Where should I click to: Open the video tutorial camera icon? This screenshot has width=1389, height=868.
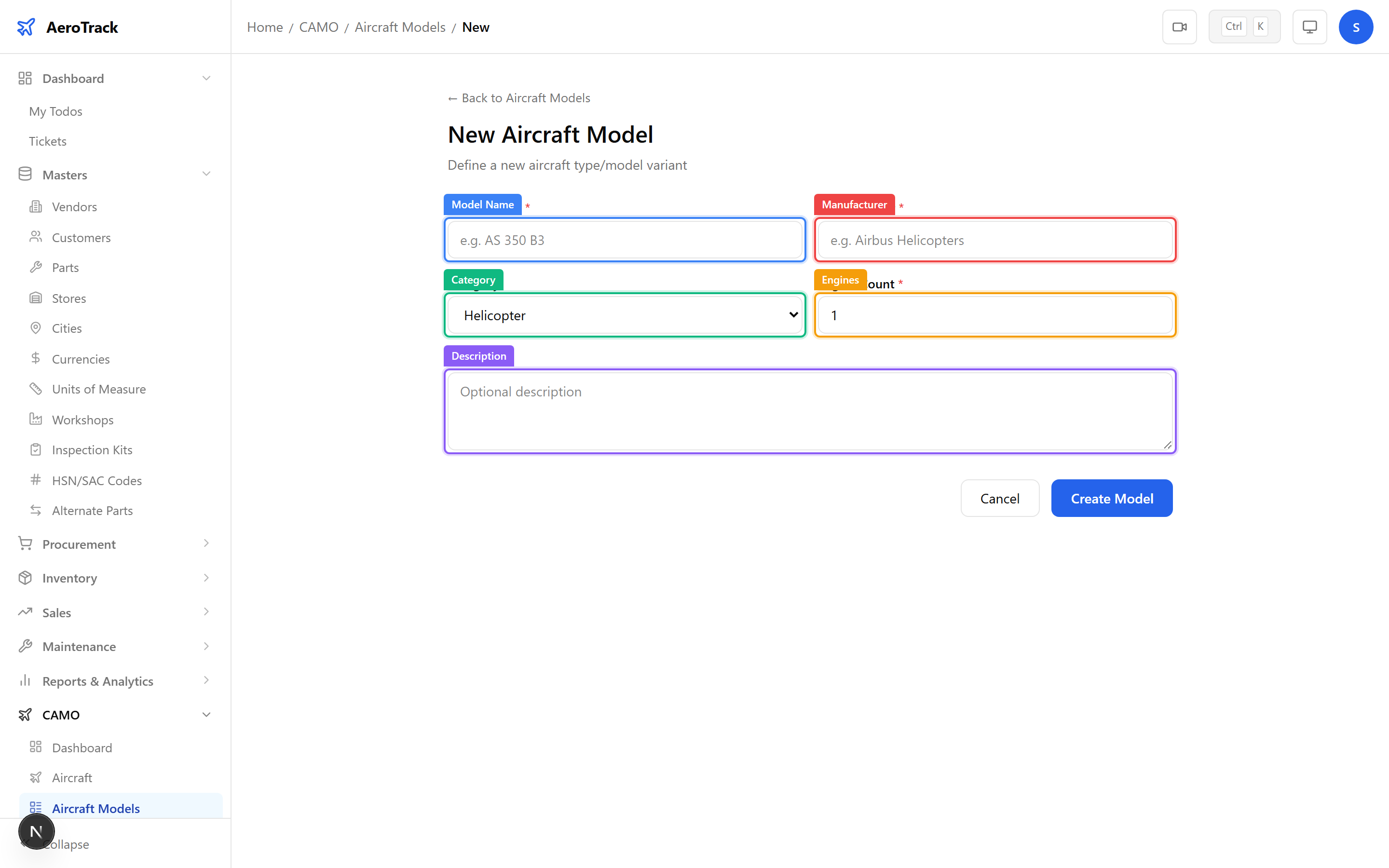pyautogui.click(x=1180, y=27)
